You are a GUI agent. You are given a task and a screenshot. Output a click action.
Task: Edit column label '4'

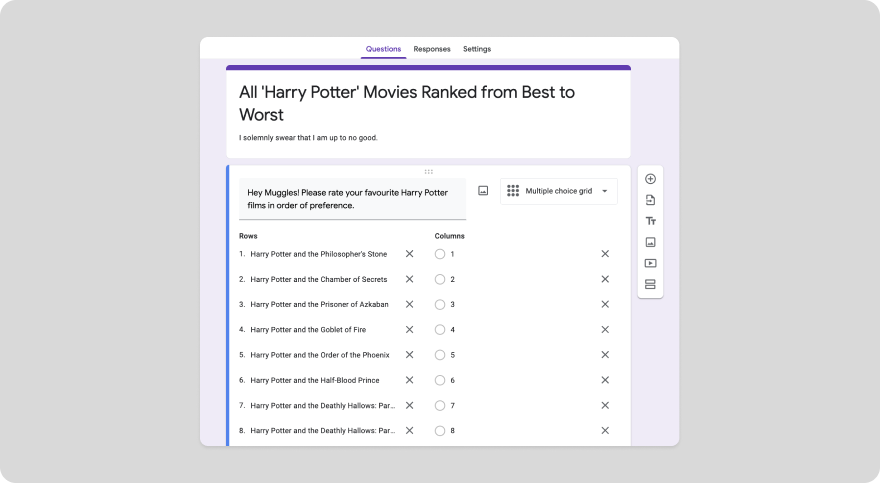click(452, 330)
